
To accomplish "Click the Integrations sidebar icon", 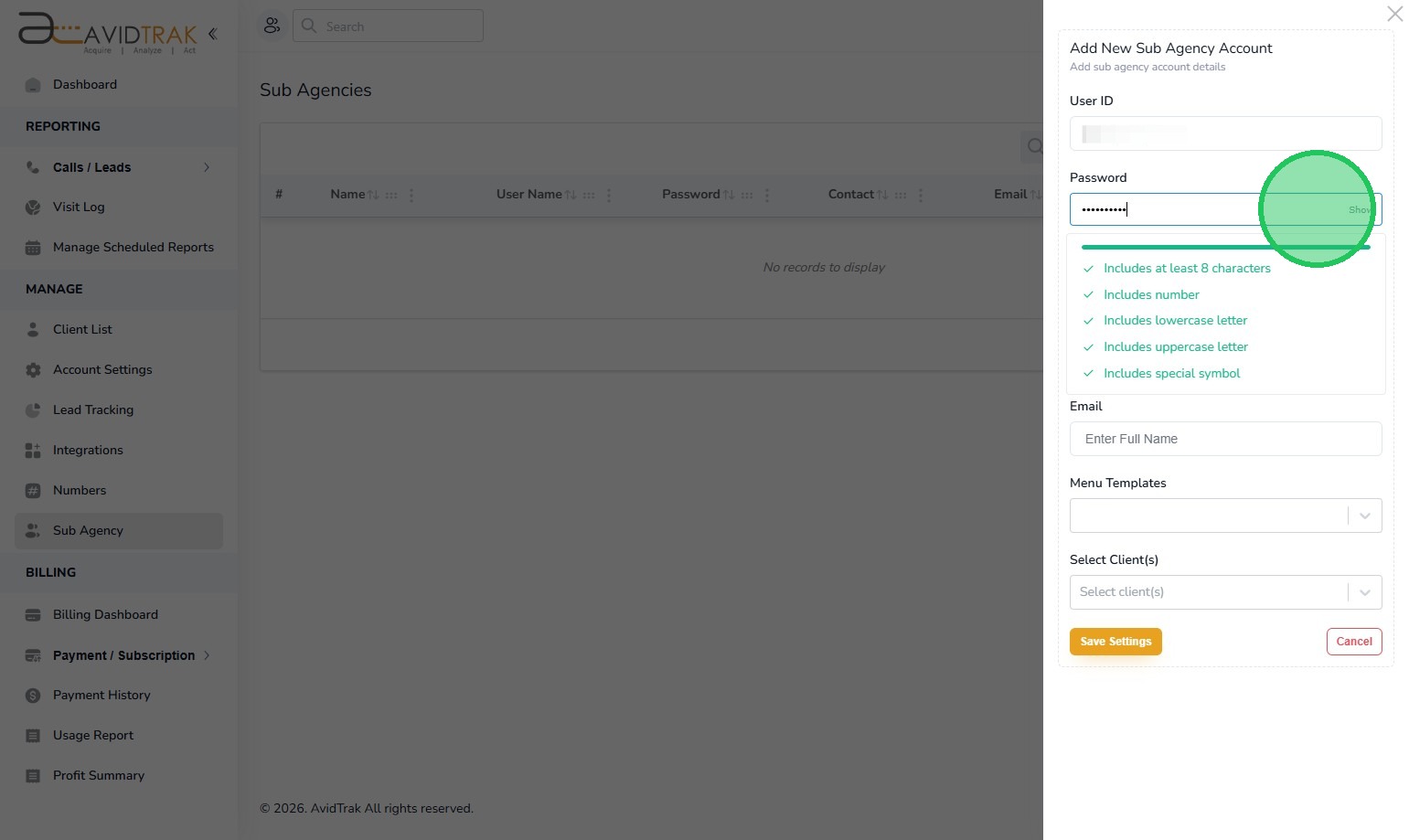I will (33, 451).
